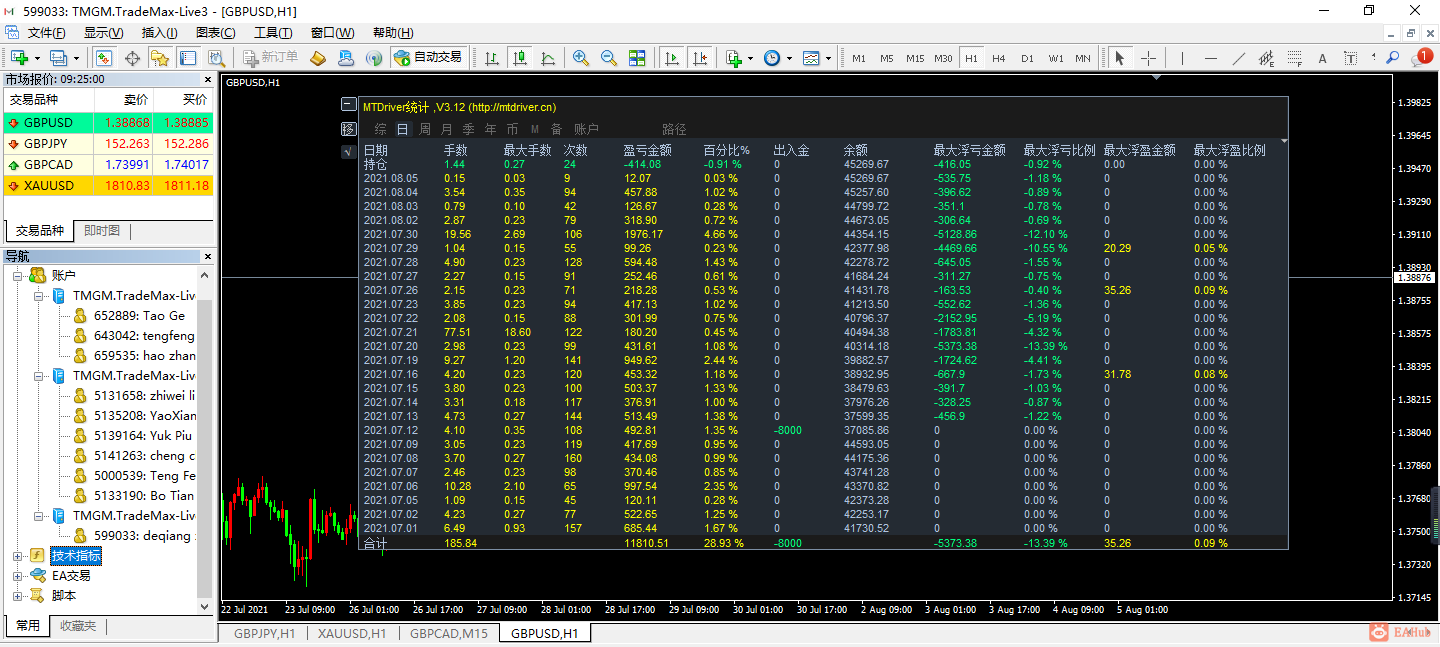Click the zoom in magnifier icon
The image size is (1440, 647).
click(x=580, y=58)
